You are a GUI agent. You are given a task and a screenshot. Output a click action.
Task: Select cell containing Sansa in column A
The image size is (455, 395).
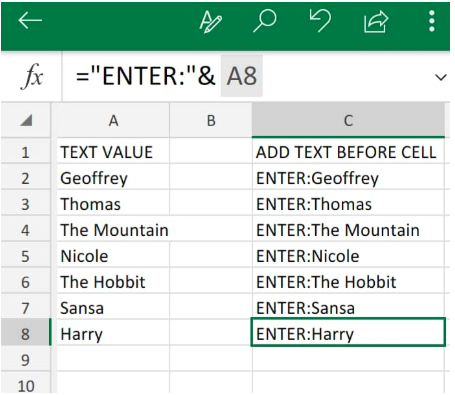click(x=113, y=308)
